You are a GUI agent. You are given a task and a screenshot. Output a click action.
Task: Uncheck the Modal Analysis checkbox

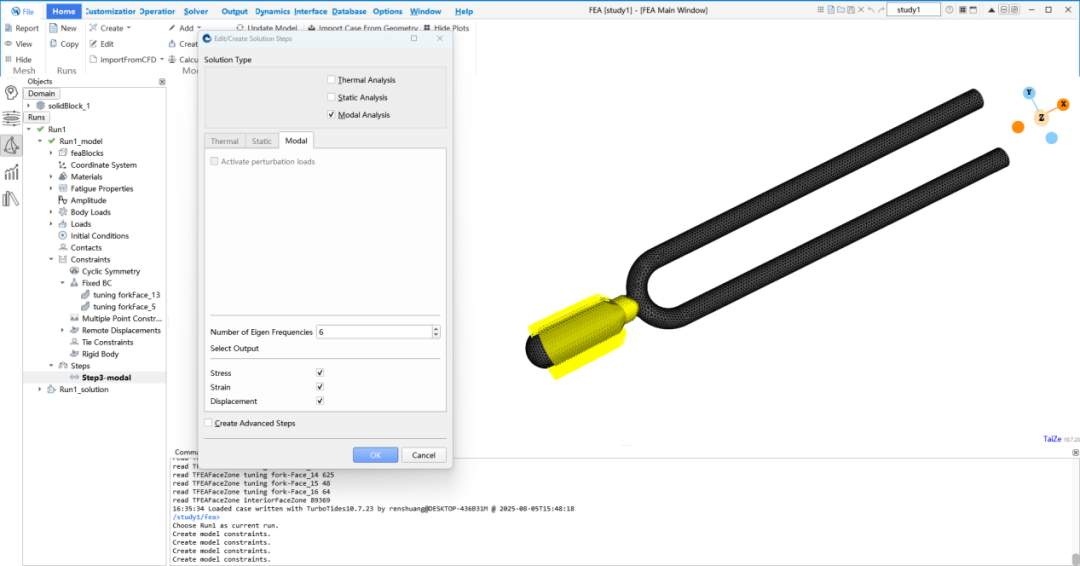coord(331,114)
